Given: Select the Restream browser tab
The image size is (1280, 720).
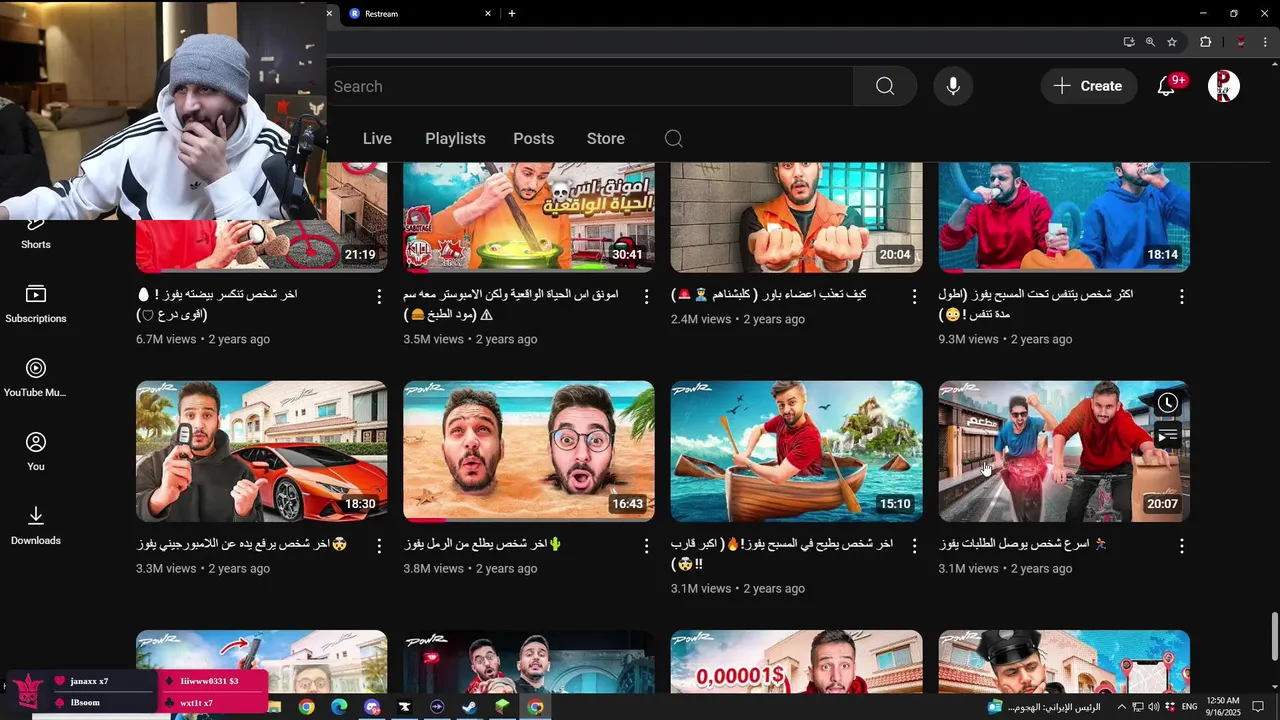Looking at the screenshot, I should 420,14.
